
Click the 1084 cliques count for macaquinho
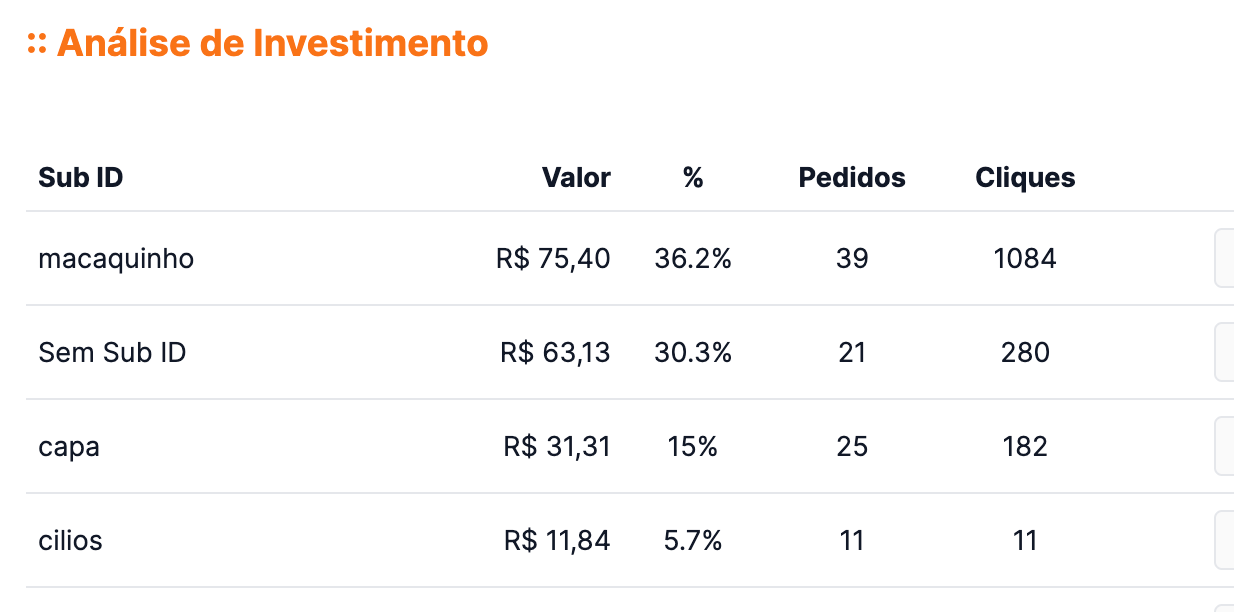tap(1024, 258)
